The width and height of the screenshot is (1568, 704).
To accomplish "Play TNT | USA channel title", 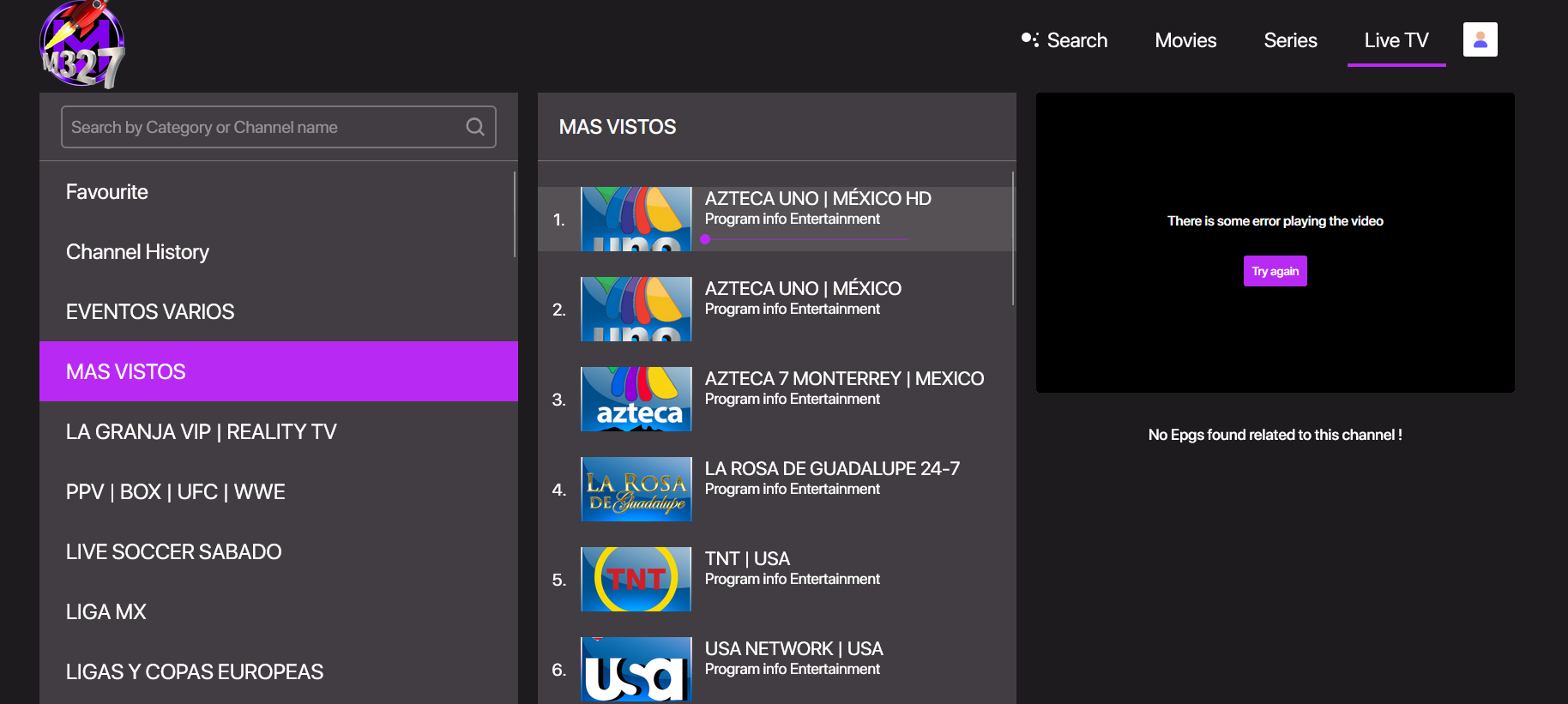I will (x=747, y=558).
